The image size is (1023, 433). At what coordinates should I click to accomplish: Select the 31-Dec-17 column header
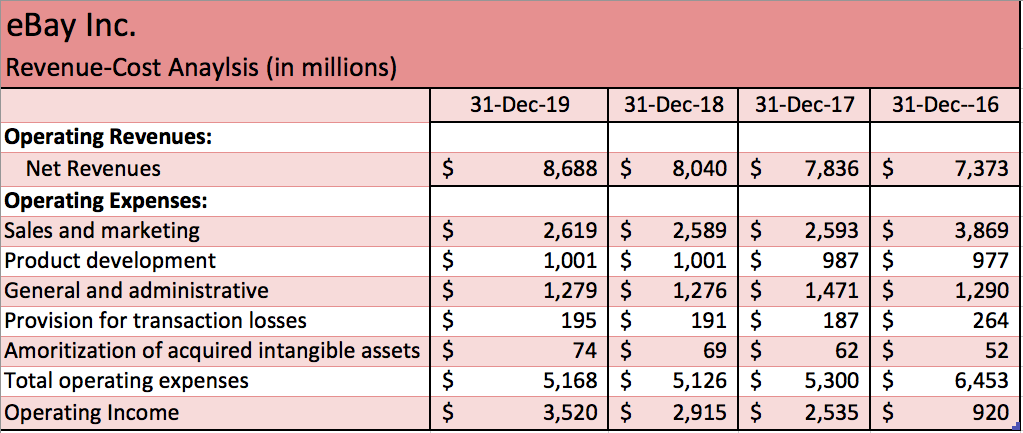[x=804, y=105]
